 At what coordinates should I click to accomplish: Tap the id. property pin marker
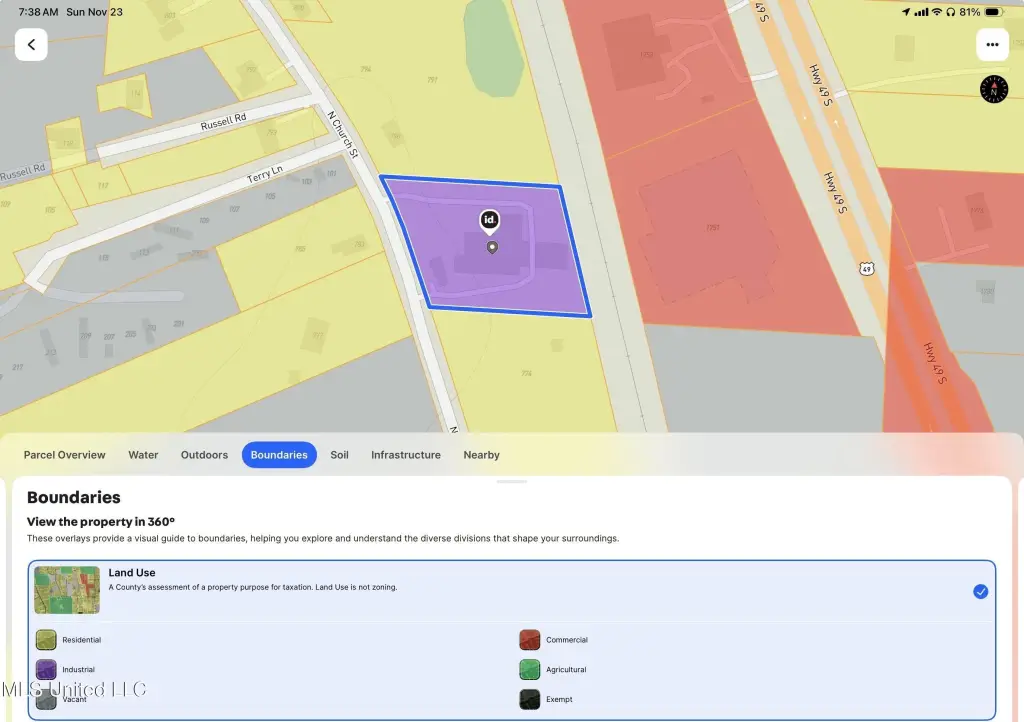tap(490, 221)
